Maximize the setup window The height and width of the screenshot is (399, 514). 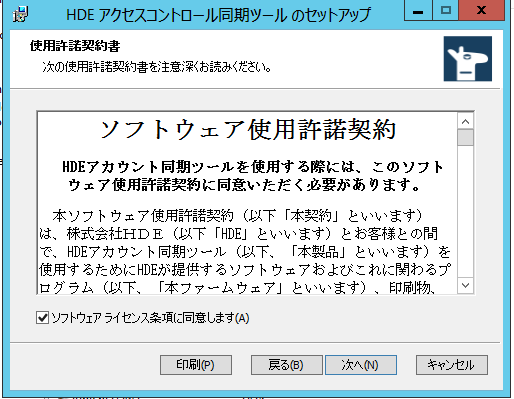pos(446,11)
